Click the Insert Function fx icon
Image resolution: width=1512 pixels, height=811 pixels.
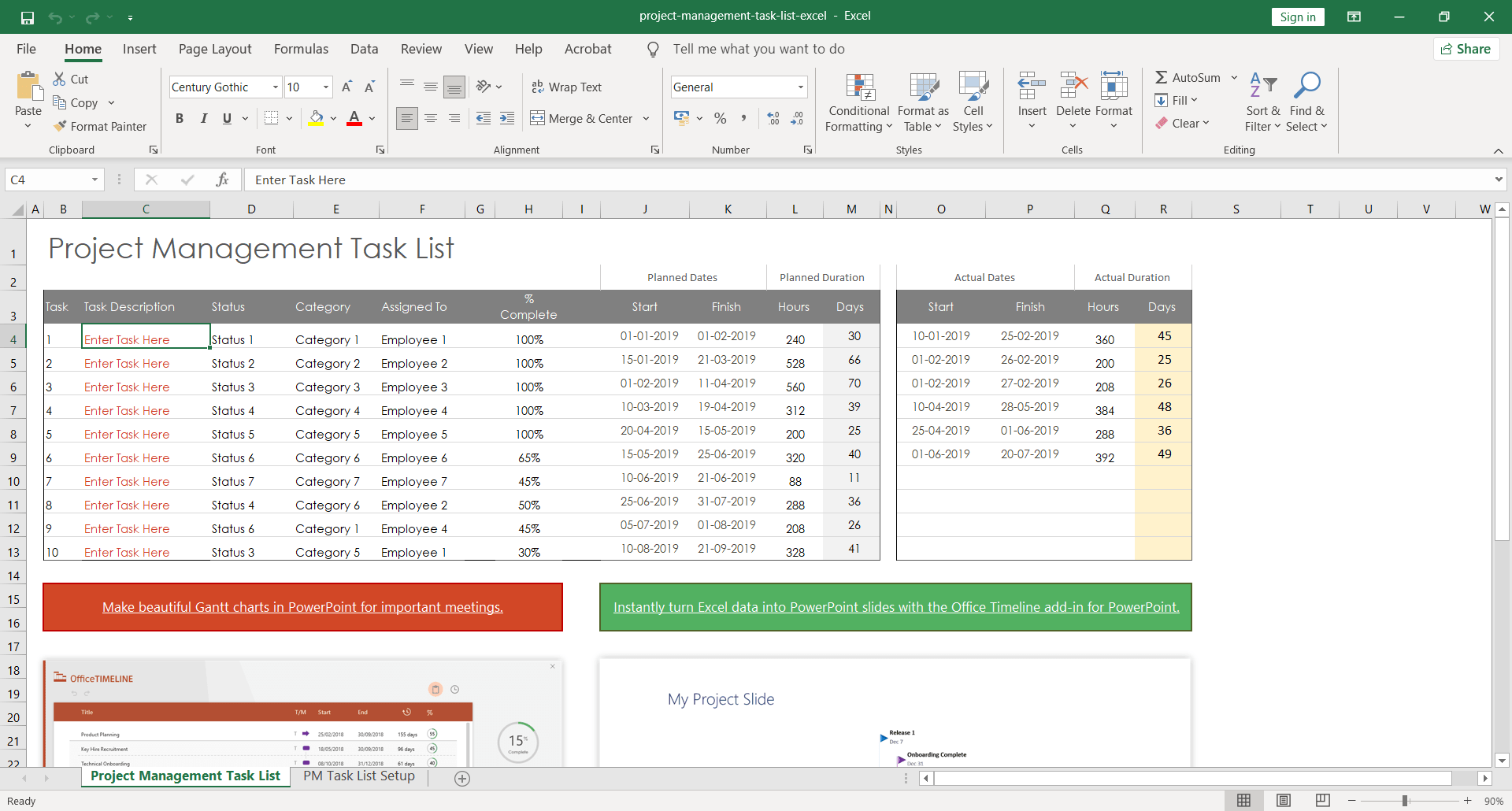(222, 180)
